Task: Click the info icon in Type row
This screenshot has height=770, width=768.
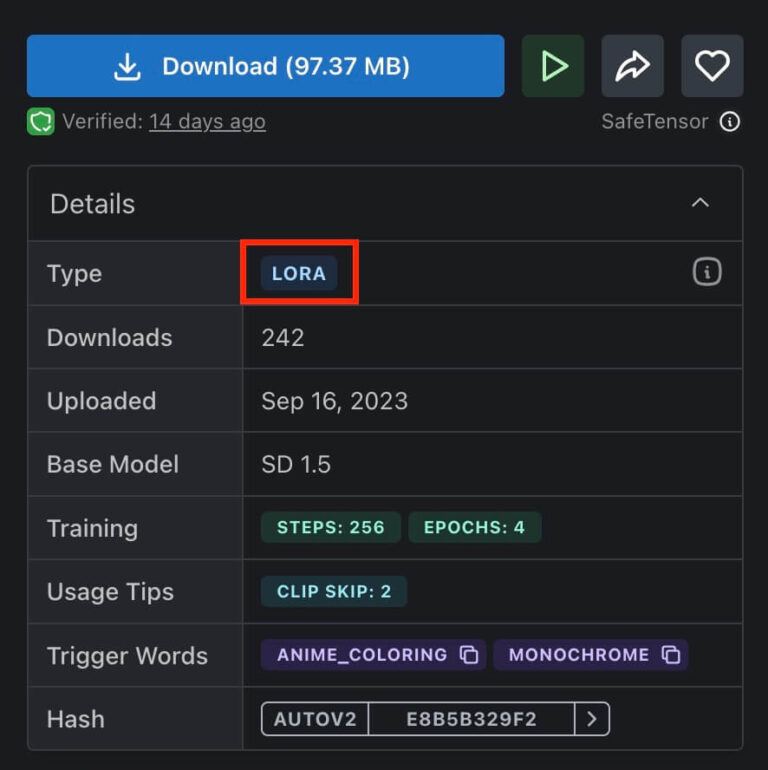Action: [x=707, y=272]
